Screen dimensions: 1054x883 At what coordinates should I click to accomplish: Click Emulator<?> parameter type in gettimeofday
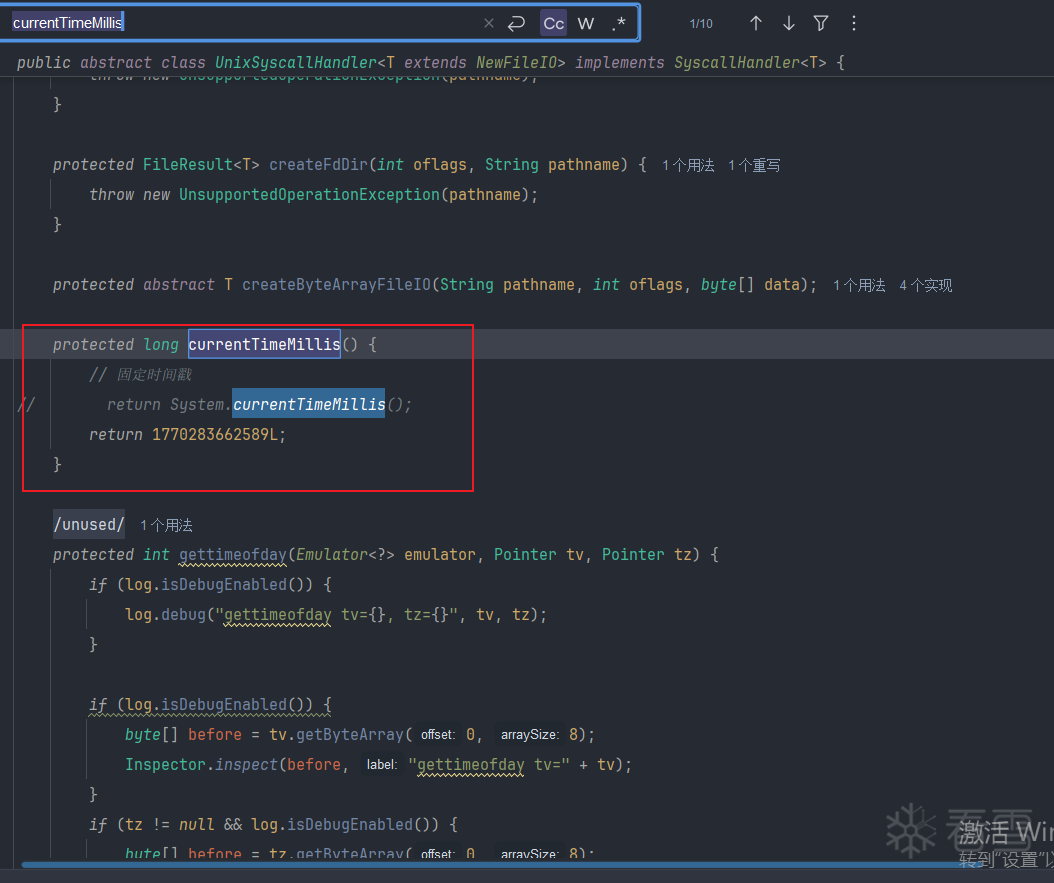(345, 555)
